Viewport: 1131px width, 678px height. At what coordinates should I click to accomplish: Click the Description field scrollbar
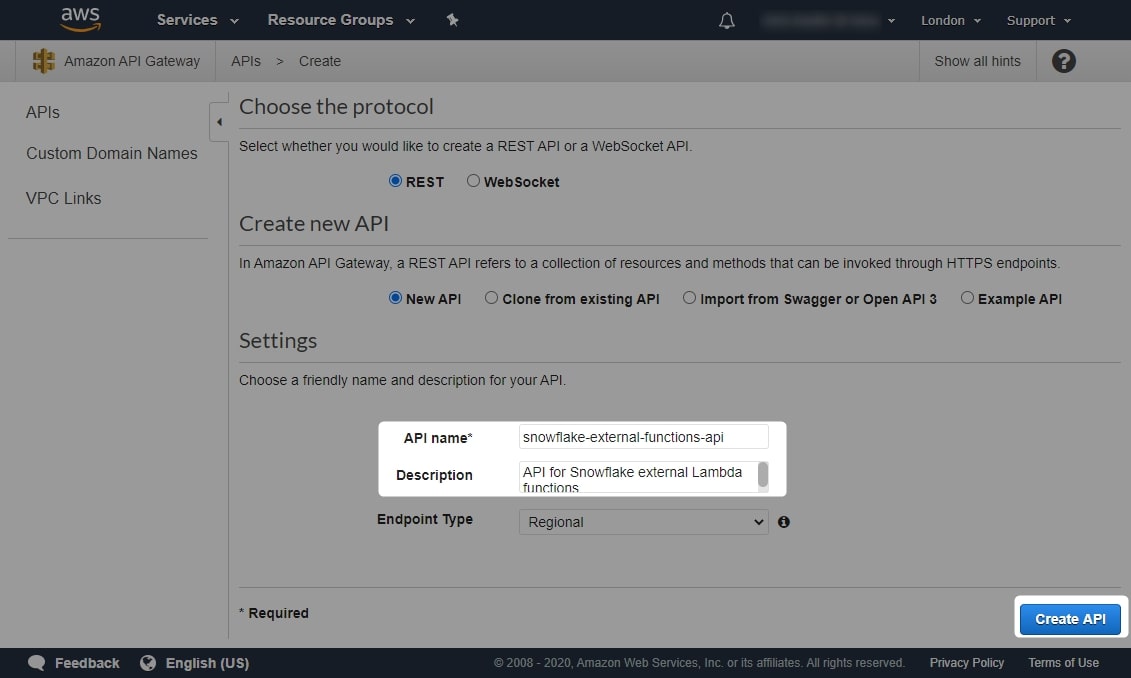pyautogui.click(x=763, y=477)
